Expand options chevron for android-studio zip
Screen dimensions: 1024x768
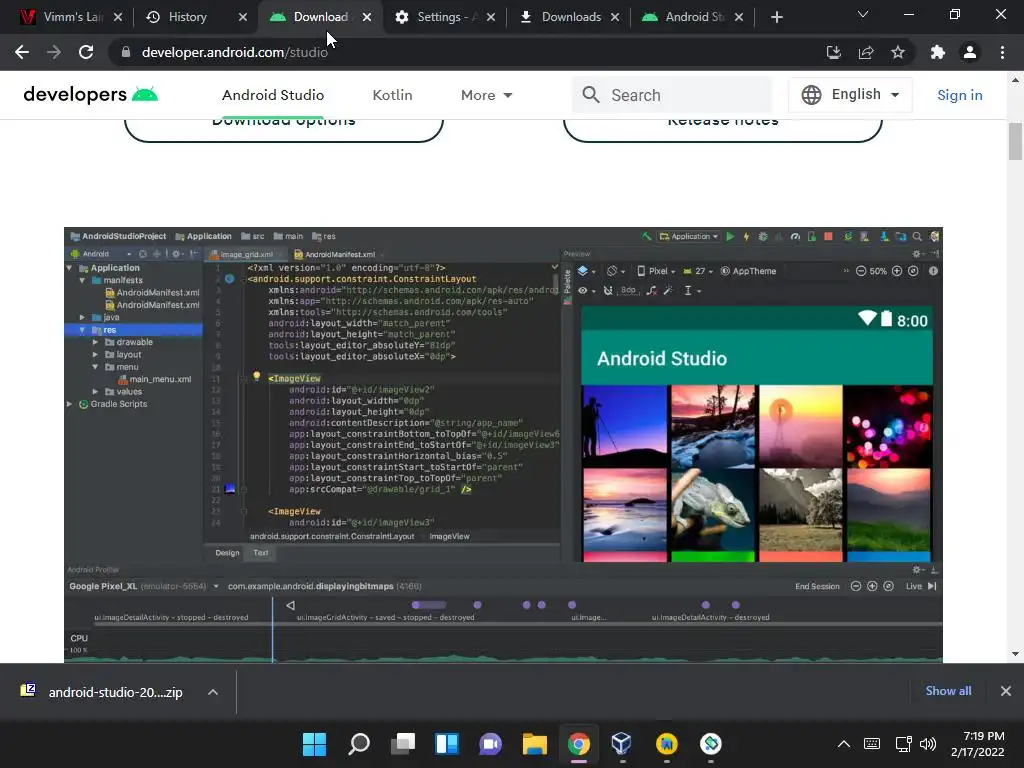213,692
